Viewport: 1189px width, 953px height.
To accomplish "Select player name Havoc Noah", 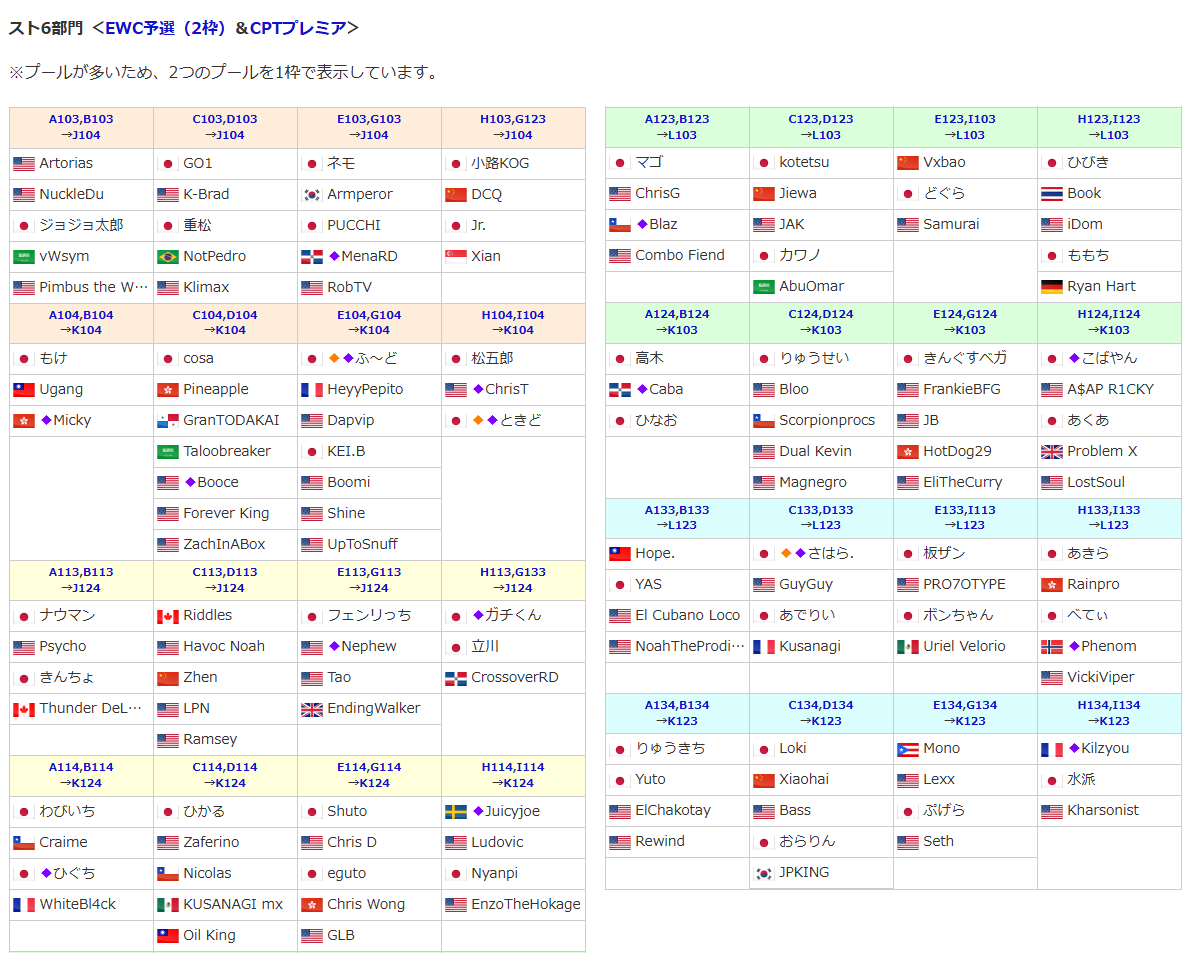I will coord(224,647).
